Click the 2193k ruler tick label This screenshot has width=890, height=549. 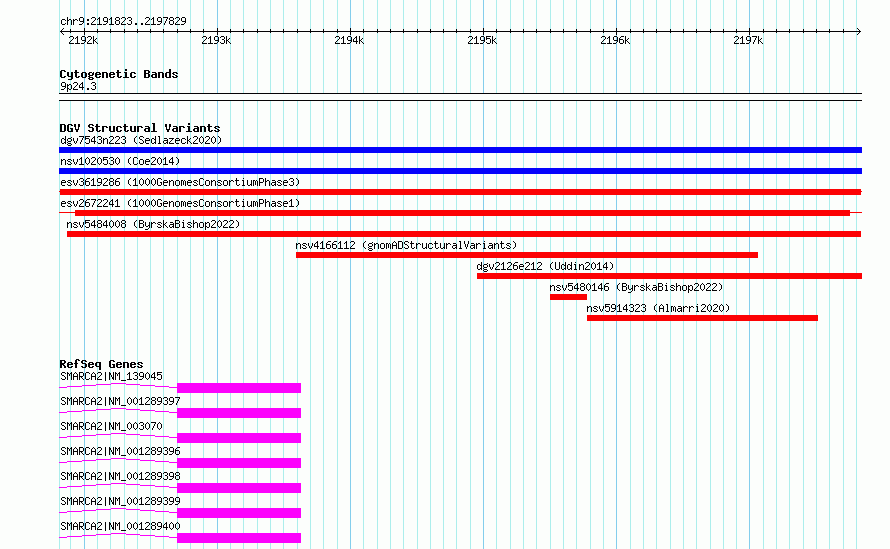pyautogui.click(x=216, y=40)
